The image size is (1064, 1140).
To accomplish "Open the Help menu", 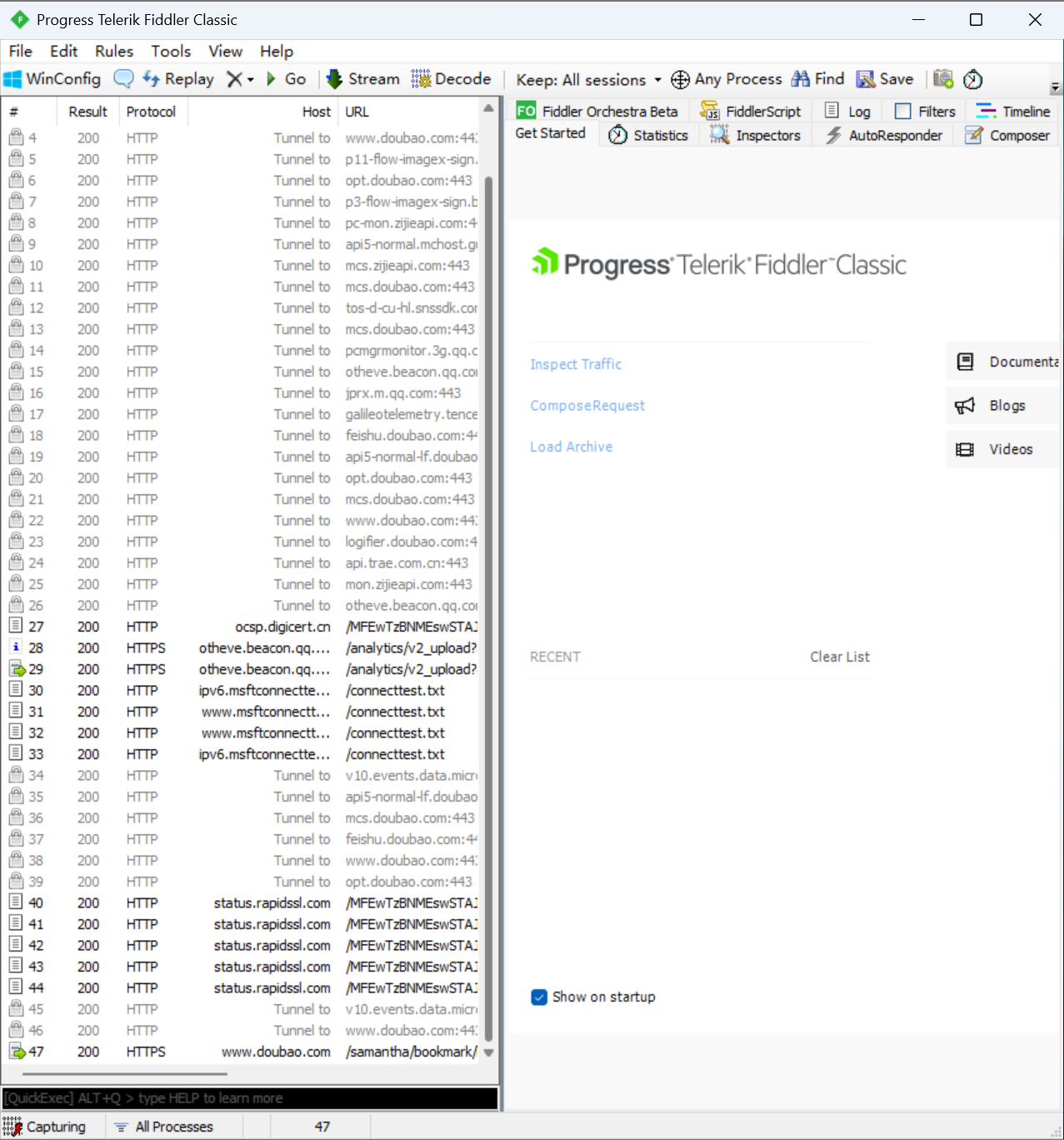I will click(277, 51).
